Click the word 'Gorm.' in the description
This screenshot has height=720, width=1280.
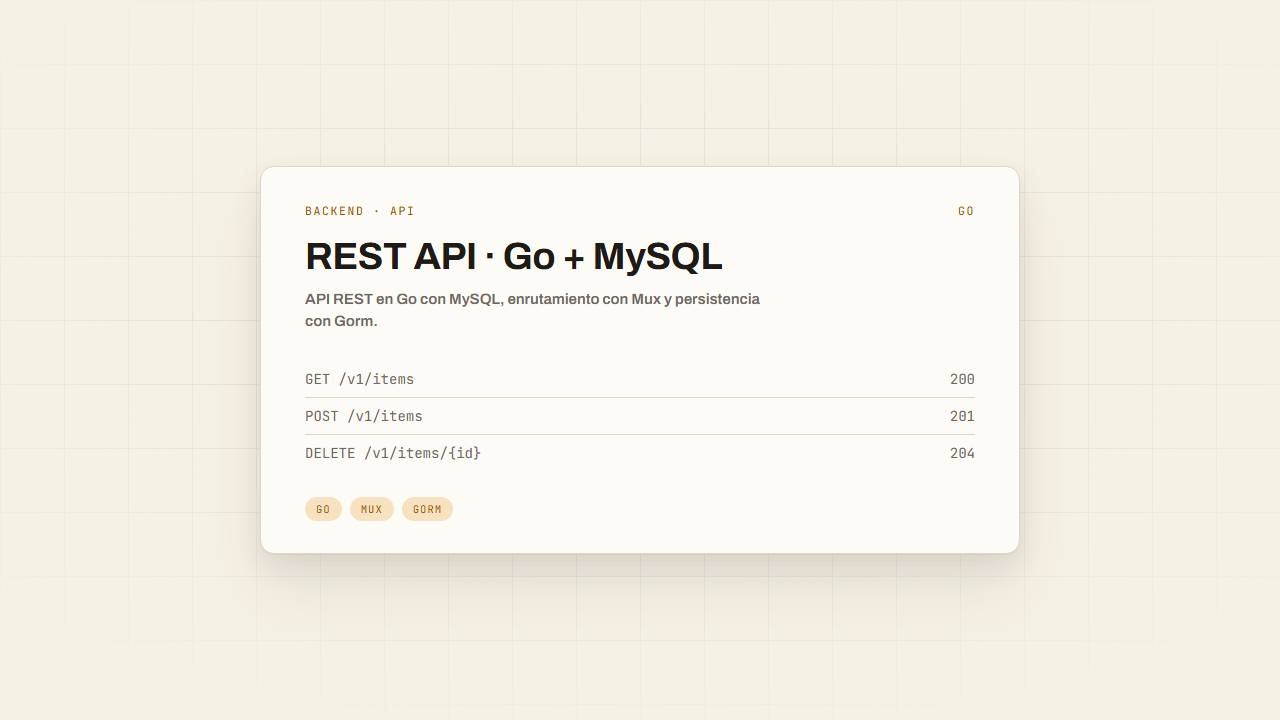click(355, 321)
